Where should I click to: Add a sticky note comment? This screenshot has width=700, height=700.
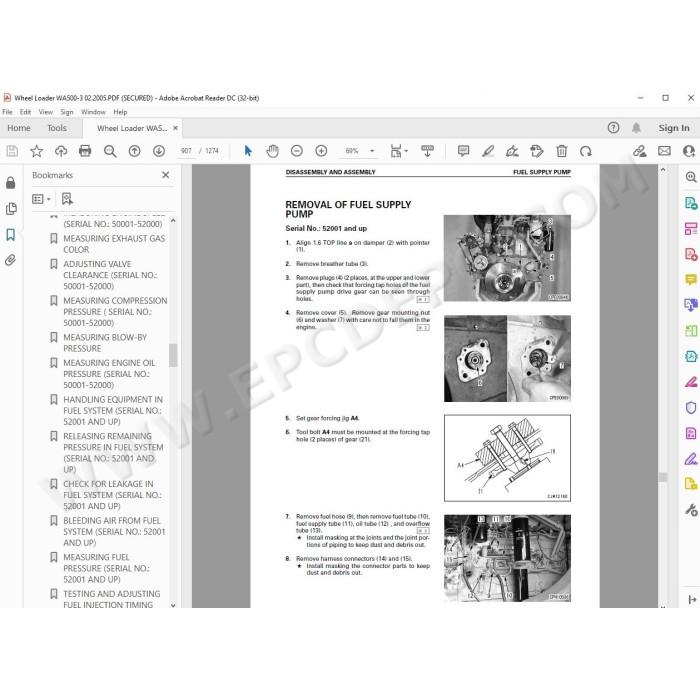tap(463, 151)
